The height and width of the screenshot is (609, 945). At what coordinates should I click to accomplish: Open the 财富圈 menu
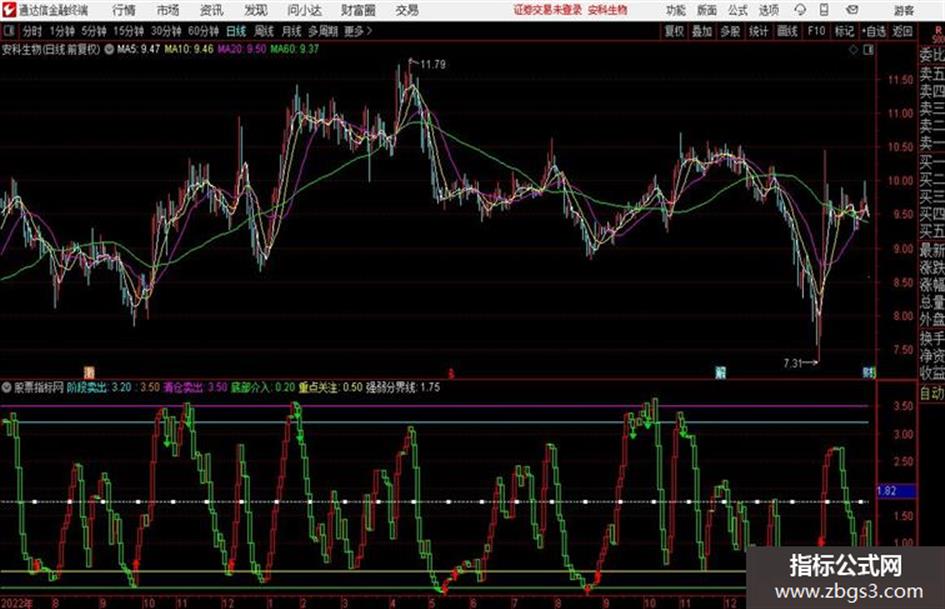pyautogui.click(x=358, y=10)
